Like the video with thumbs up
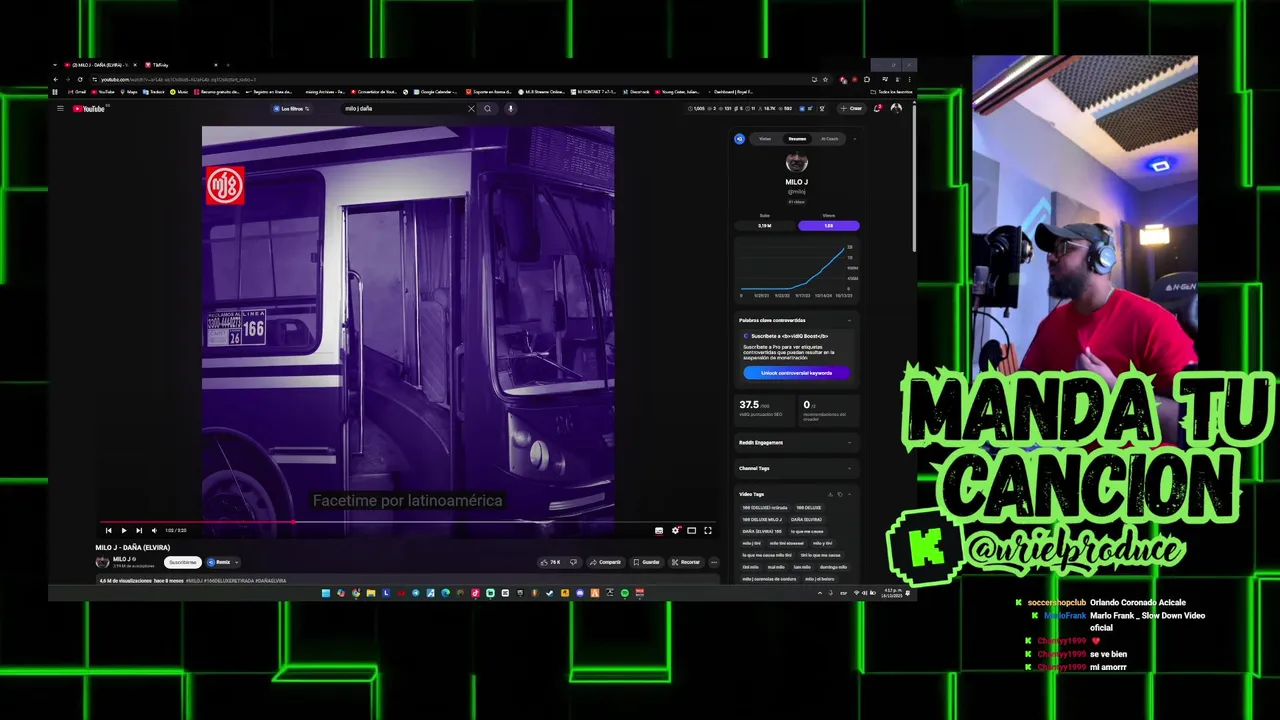This screenshot has height=720, width=1280. 550,562
